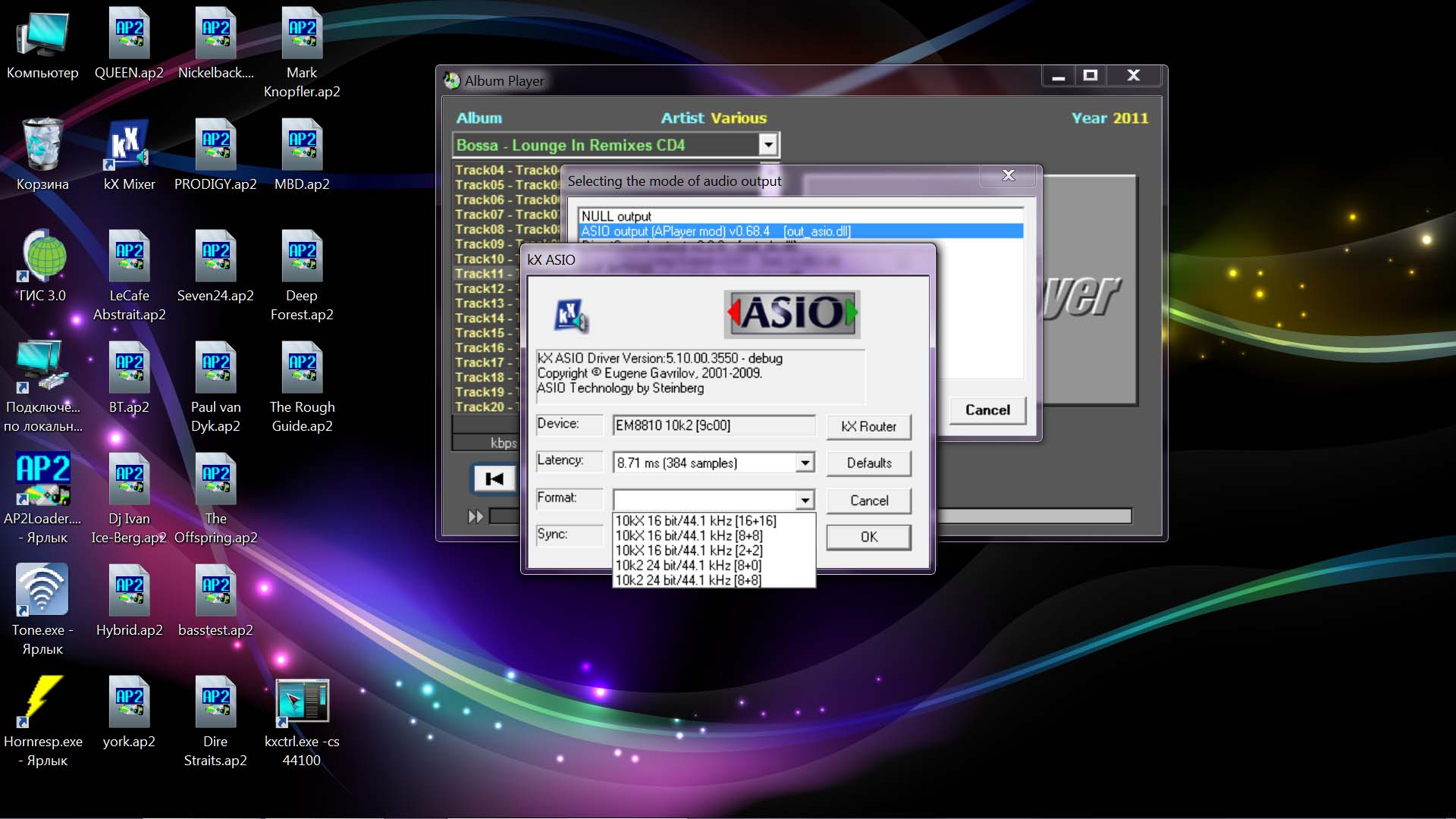Viewport: 1456px width, 819px height.
Task: Open basstest.ap2 file icon
Action: coord(215,590)
